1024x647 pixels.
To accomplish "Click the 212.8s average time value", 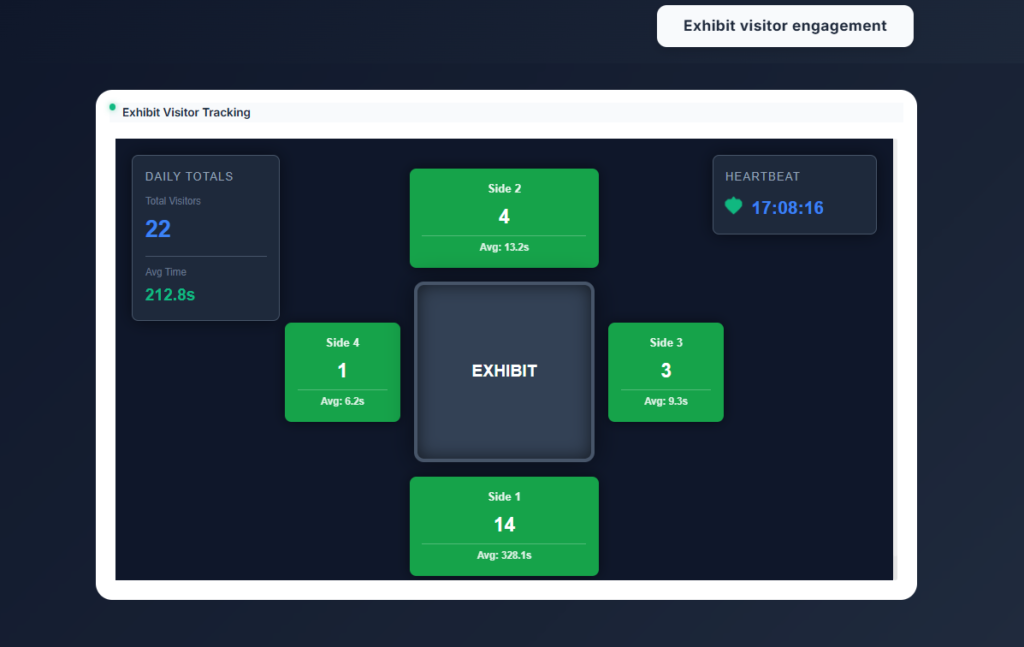I will point(170,294).
